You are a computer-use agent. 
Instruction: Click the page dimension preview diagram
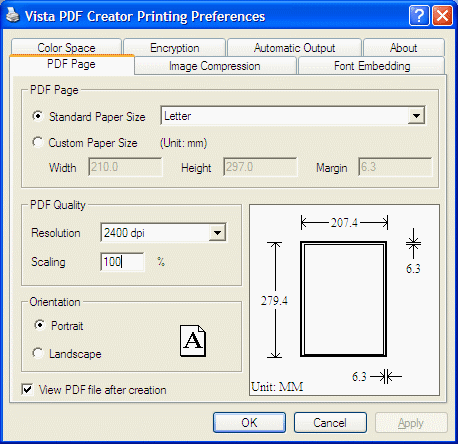coord(344,300)
